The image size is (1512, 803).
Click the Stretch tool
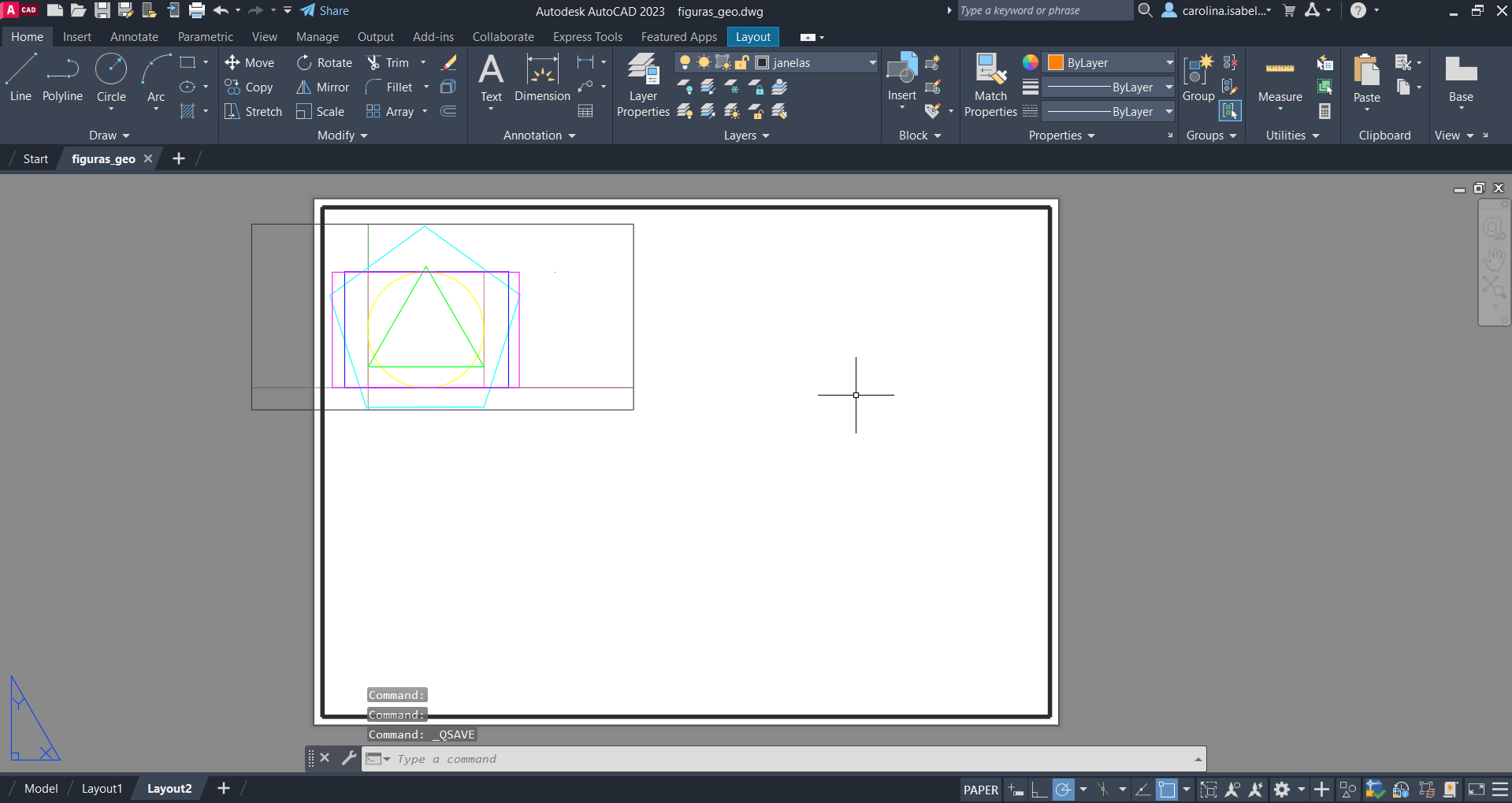coord(253,112)
